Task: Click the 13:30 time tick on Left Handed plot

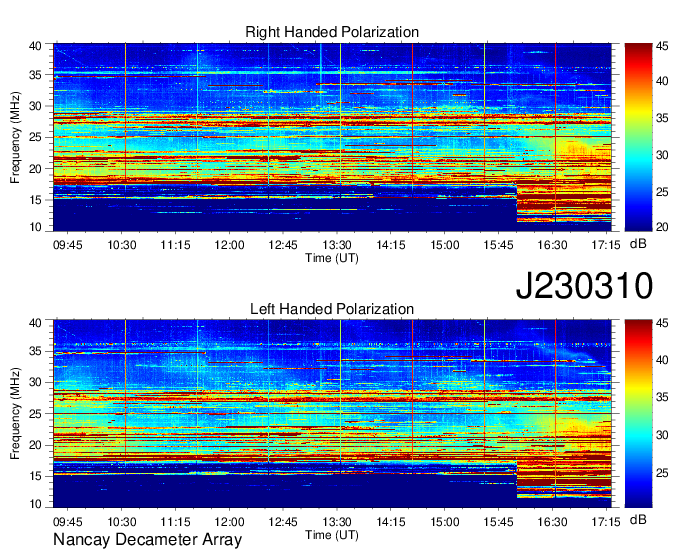Action: pyautogui.click(x=337, y=522)
